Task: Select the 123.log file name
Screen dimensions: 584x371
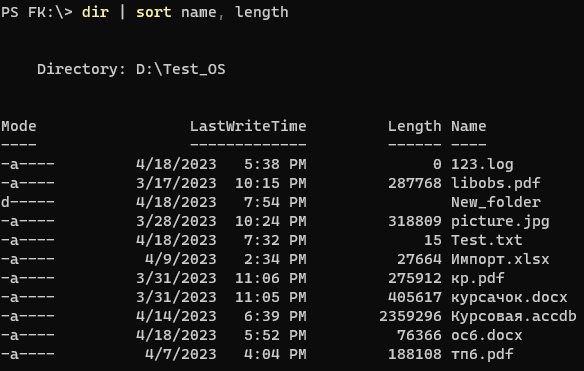Action: click(482, 164)
